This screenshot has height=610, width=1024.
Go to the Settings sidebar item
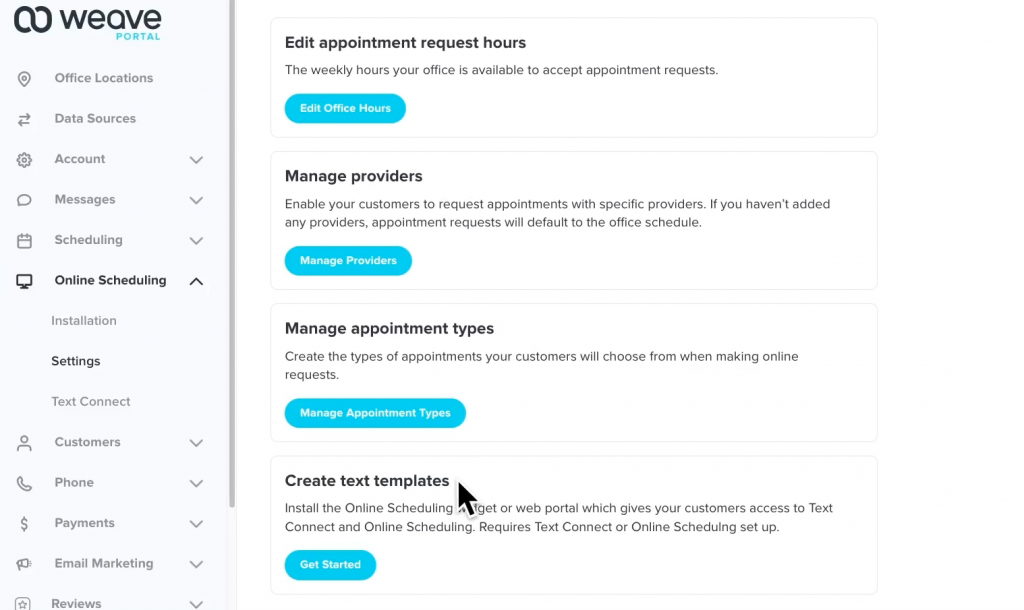pyautogui.click(x=75, y=361)
